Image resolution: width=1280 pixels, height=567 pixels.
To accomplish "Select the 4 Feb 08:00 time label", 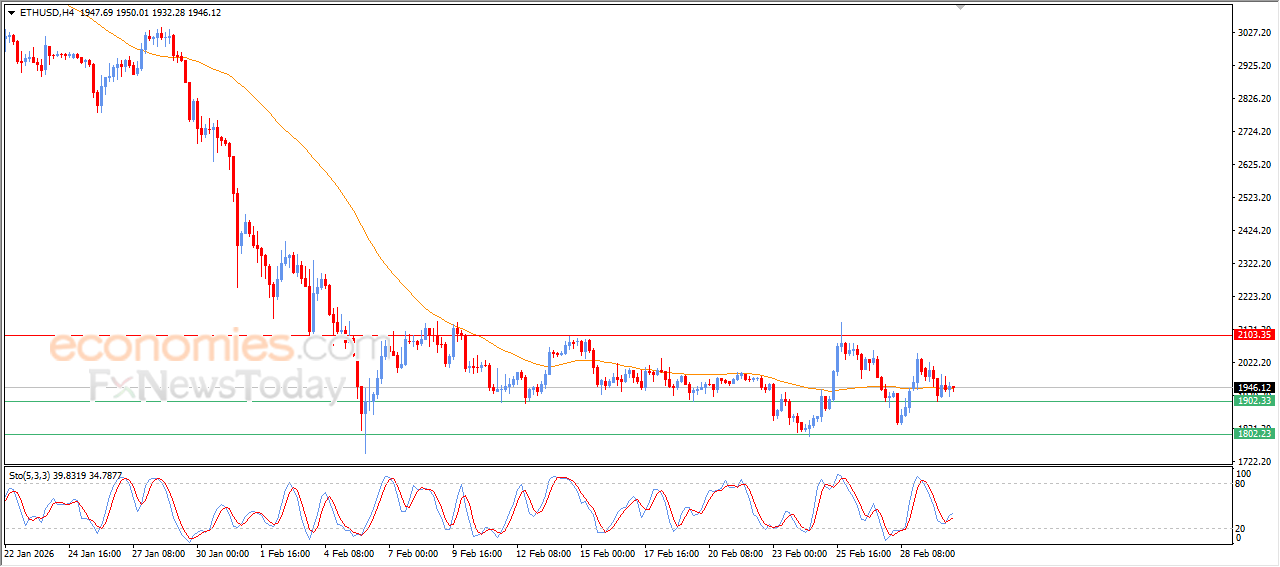I will (x=348, y=552).
